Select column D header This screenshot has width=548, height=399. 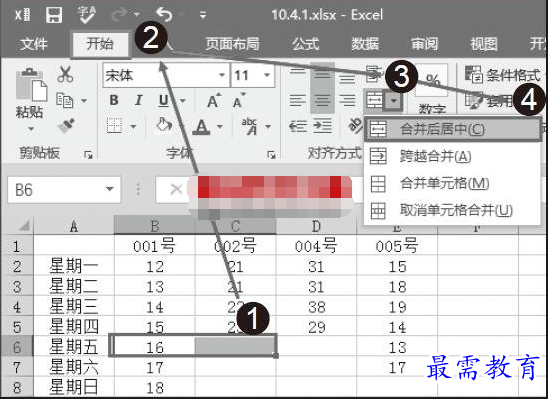(316, 226)
